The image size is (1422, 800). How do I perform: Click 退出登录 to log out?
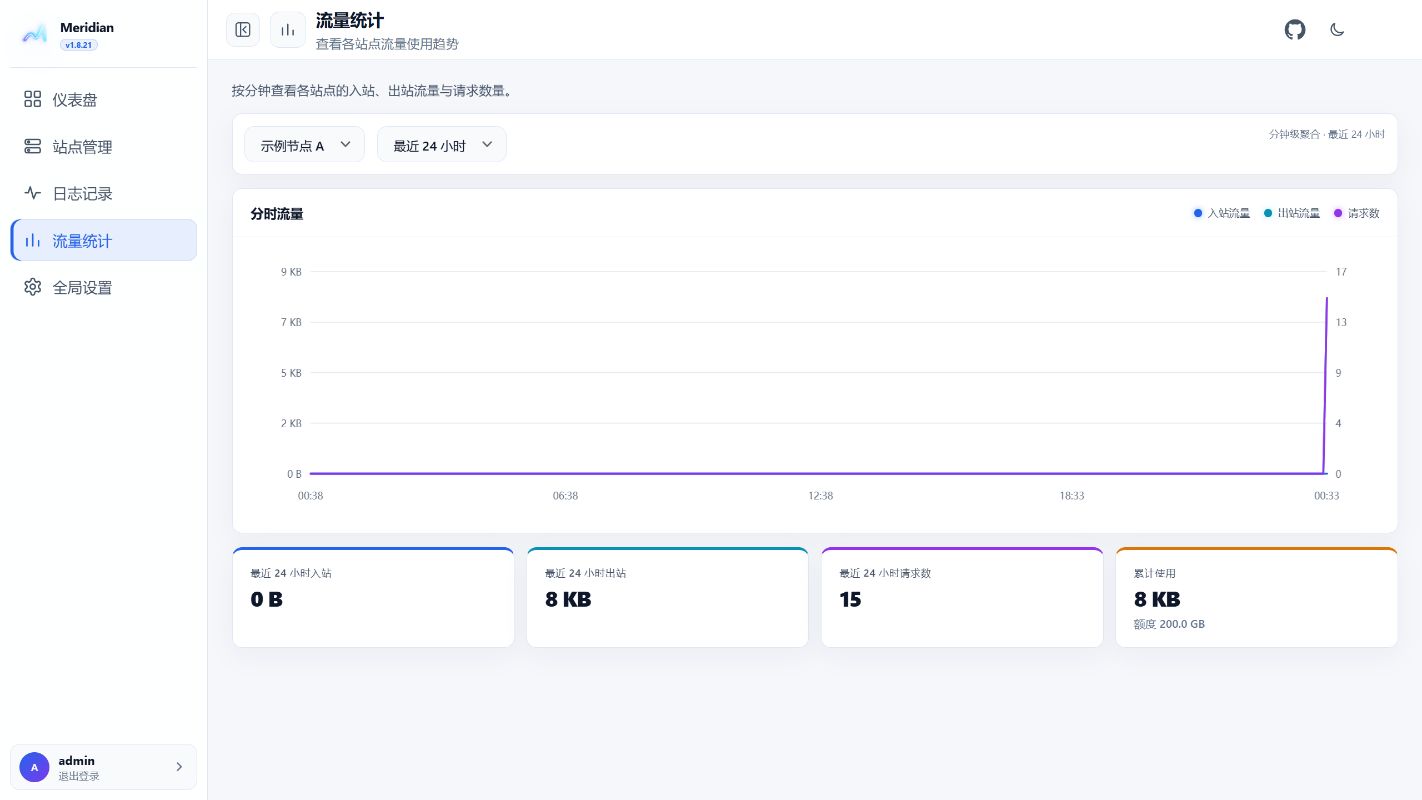pos(79,776)
